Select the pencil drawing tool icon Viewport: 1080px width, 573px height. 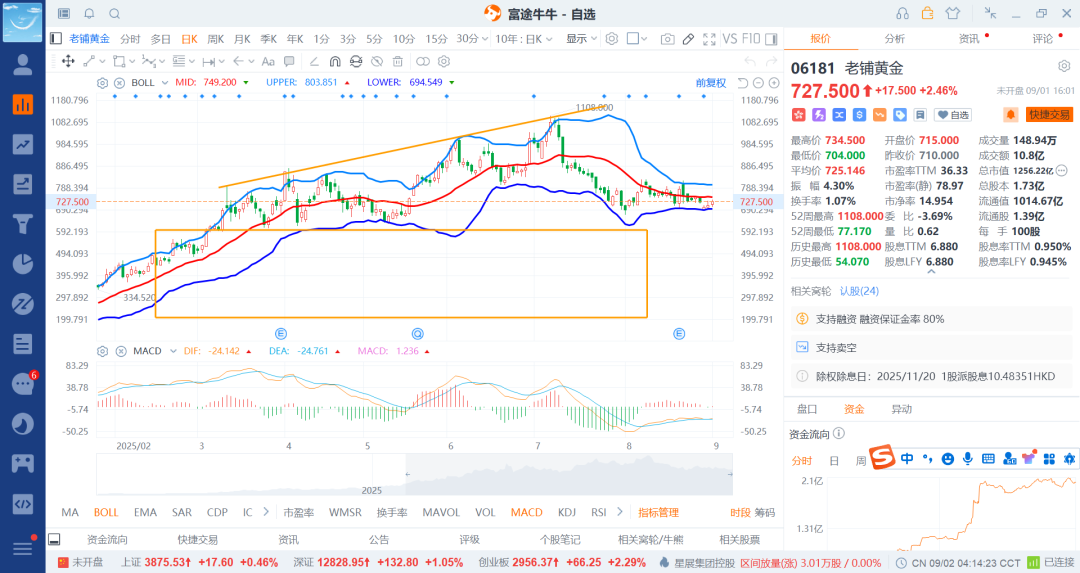pos(688,39)
